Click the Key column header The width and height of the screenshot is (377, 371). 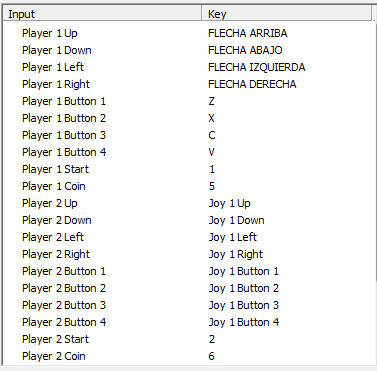(287, 14)
